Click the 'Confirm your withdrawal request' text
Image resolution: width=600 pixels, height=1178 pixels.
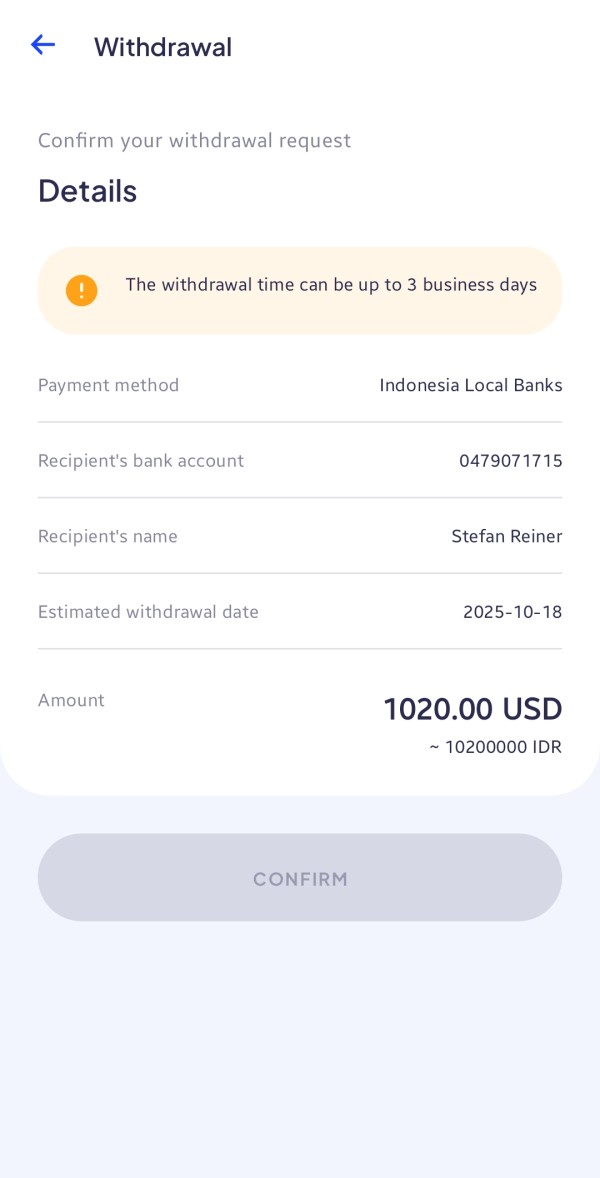pos(194,141)
